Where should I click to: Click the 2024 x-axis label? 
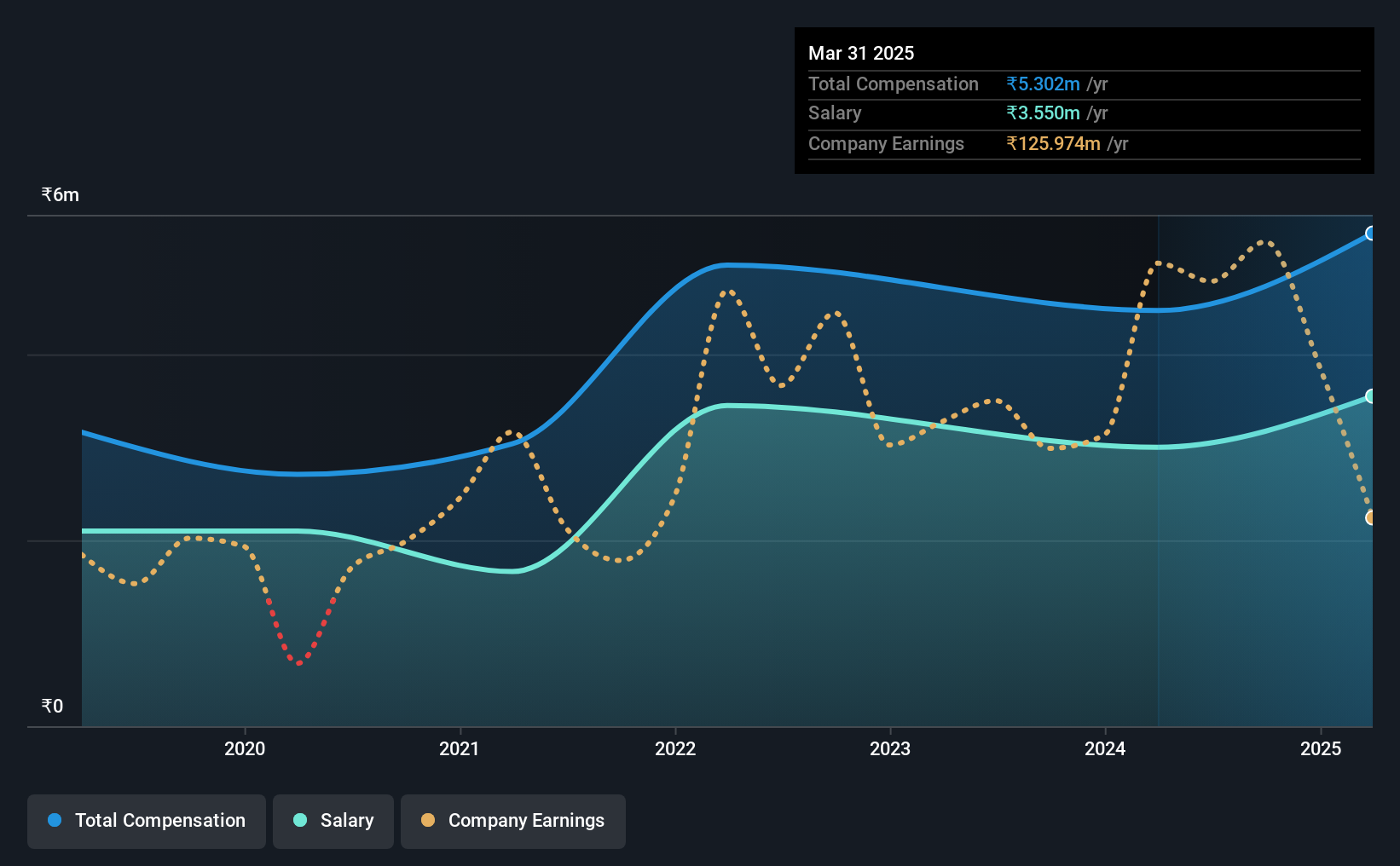(1105, 749)
